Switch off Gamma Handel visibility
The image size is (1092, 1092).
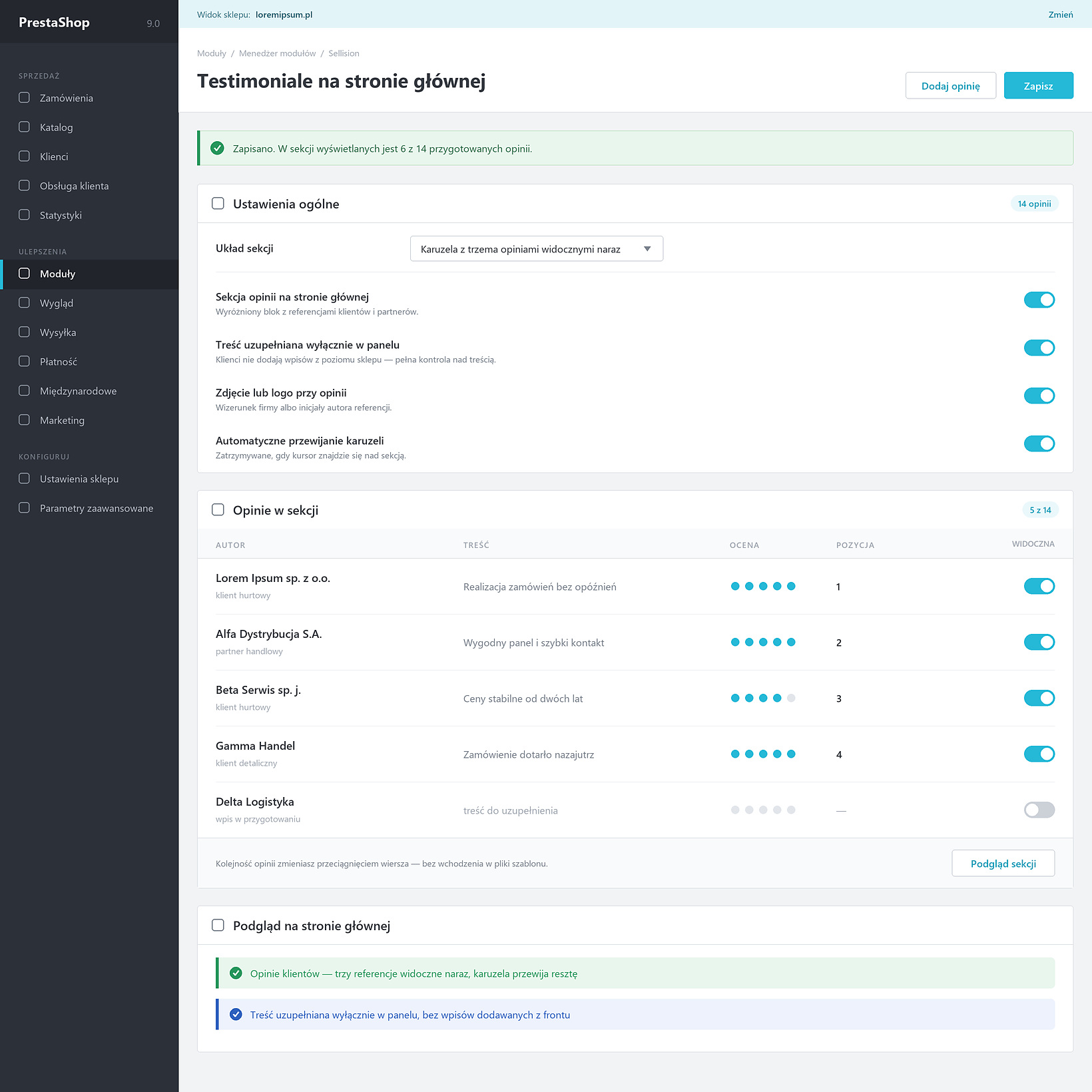1039,754
